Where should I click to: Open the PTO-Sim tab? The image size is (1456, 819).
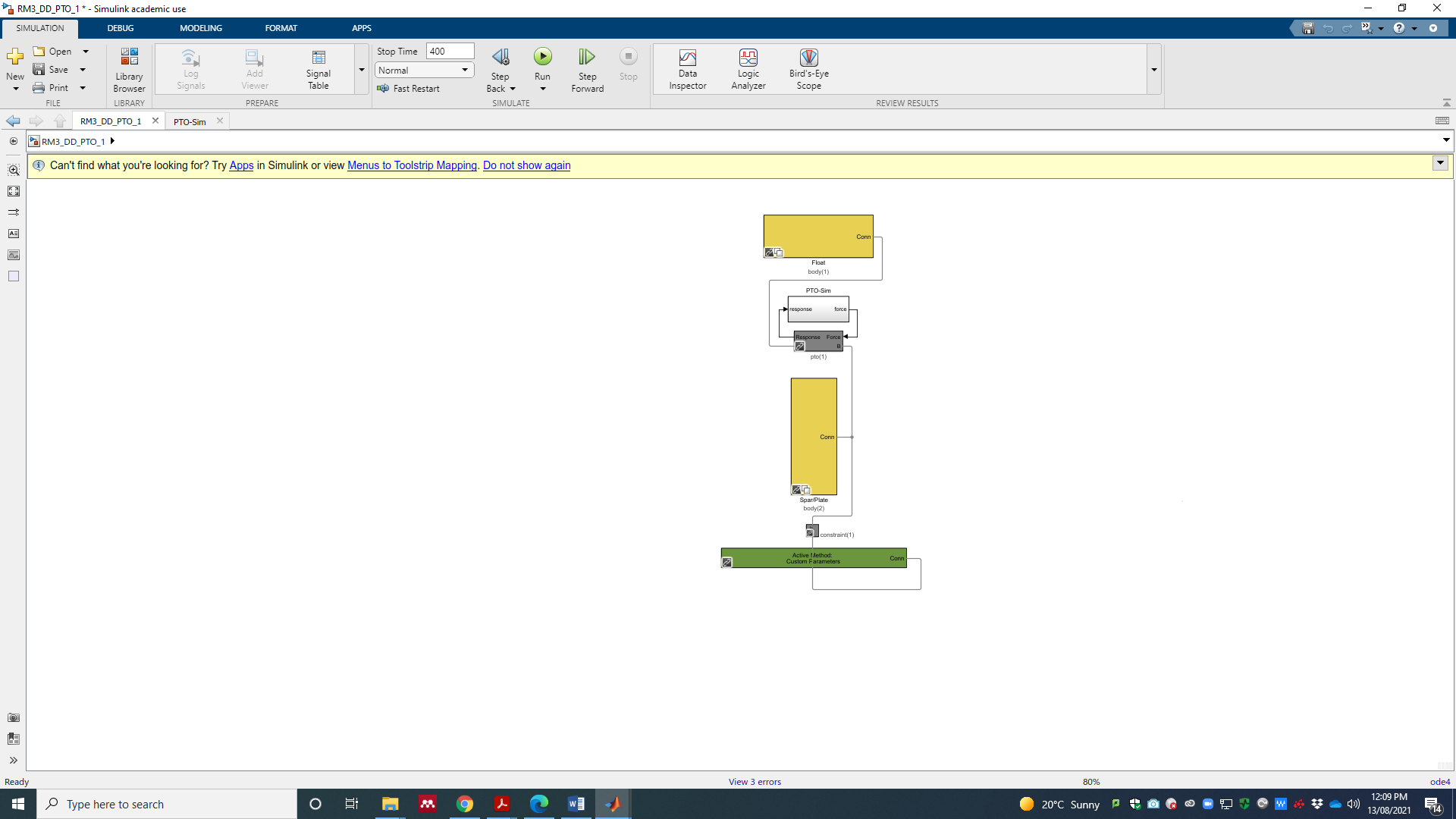[189, 121]
